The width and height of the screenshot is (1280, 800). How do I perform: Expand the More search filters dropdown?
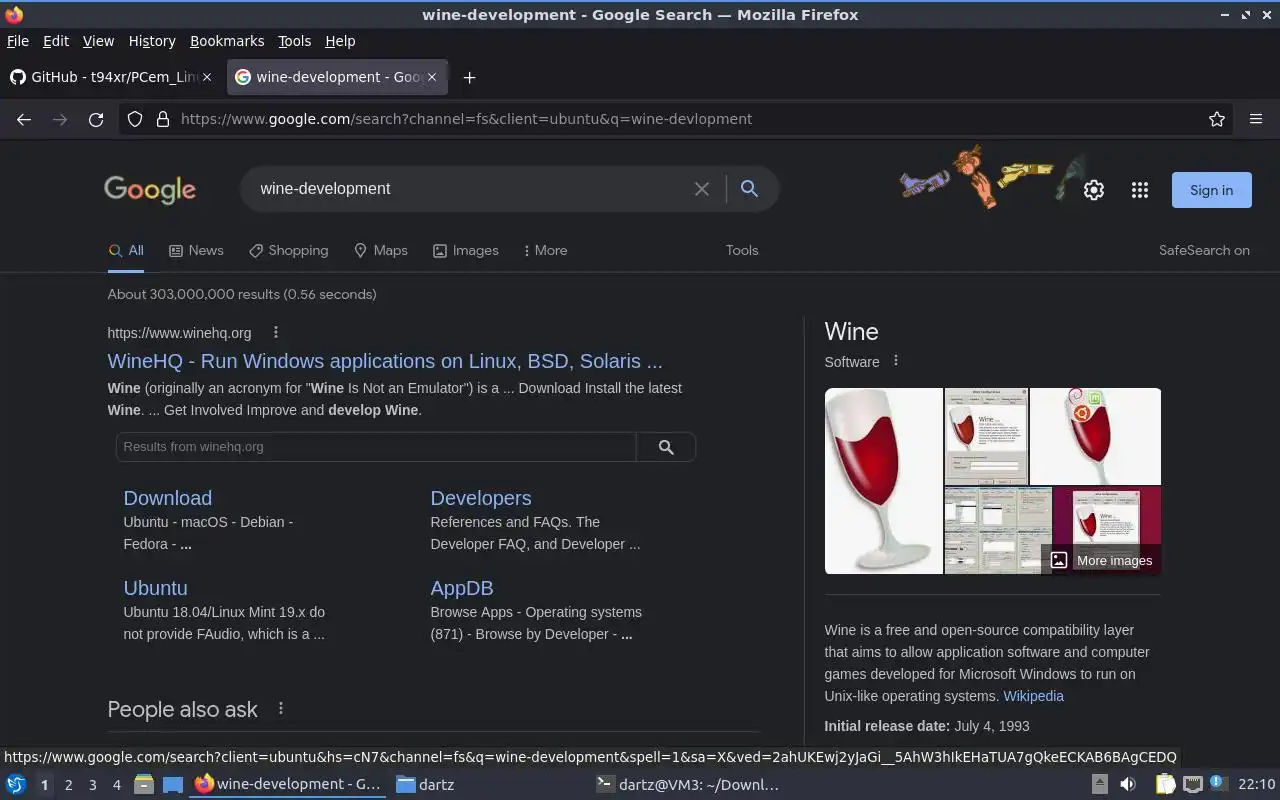[x=545, y=251]
